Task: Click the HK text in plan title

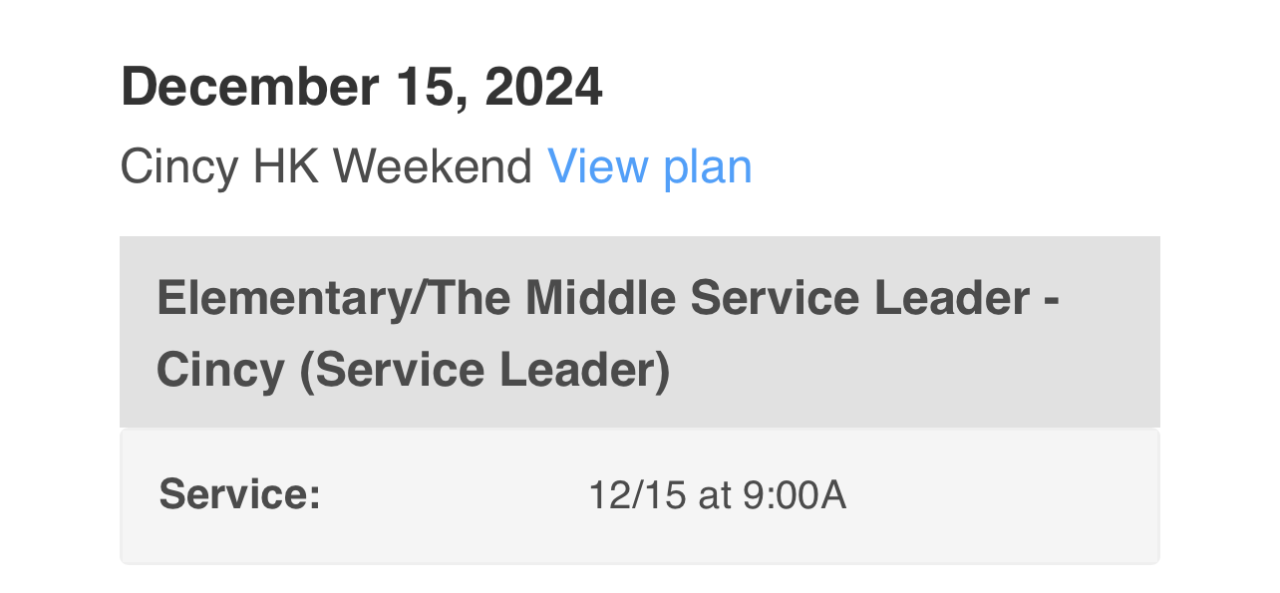Action: (x=297, y=167)
